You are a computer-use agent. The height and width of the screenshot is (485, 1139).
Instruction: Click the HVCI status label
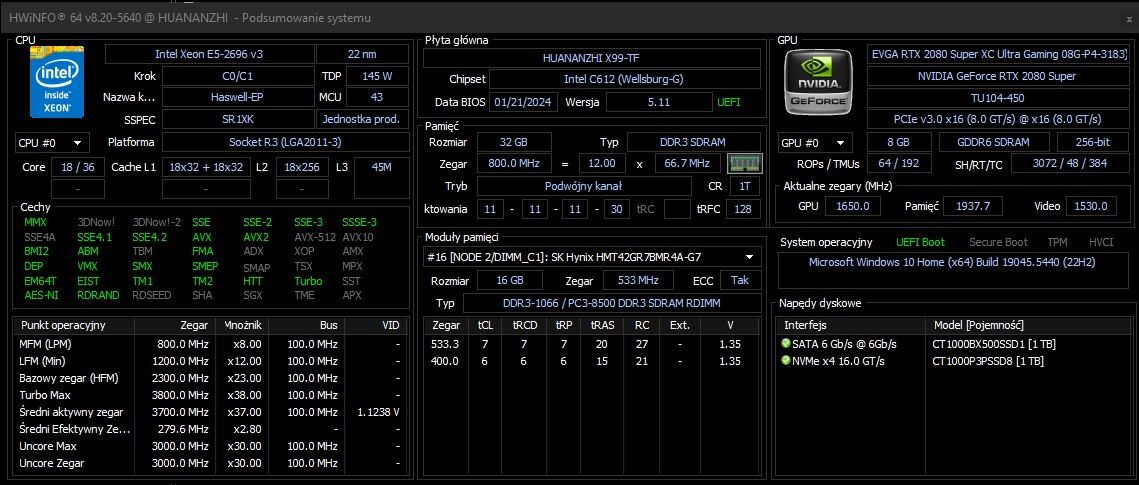(x=1101, y=242)
